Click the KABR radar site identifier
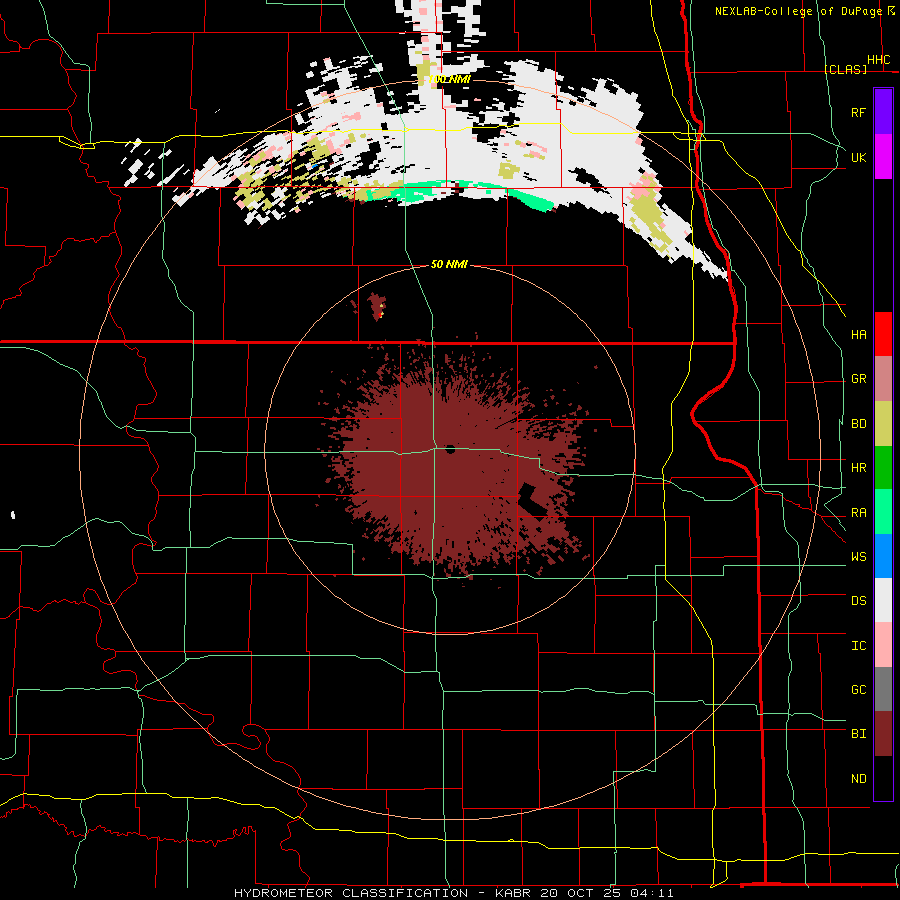 (514, 893)
